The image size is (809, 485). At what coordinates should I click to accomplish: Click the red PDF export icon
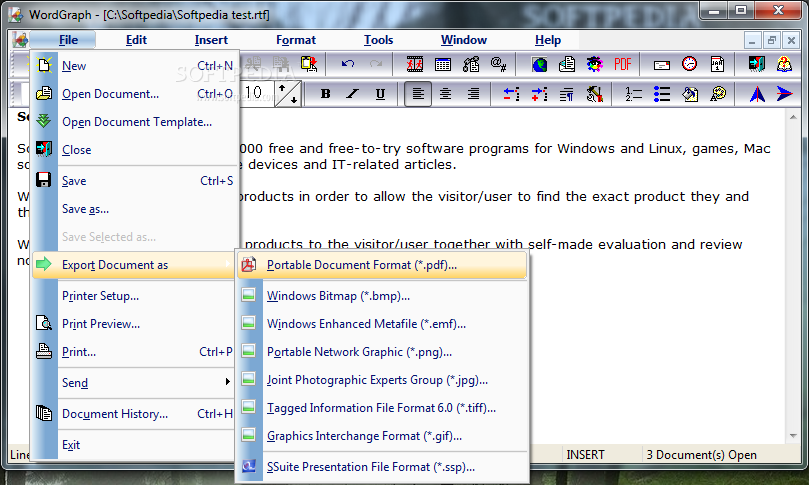(623, 64)
